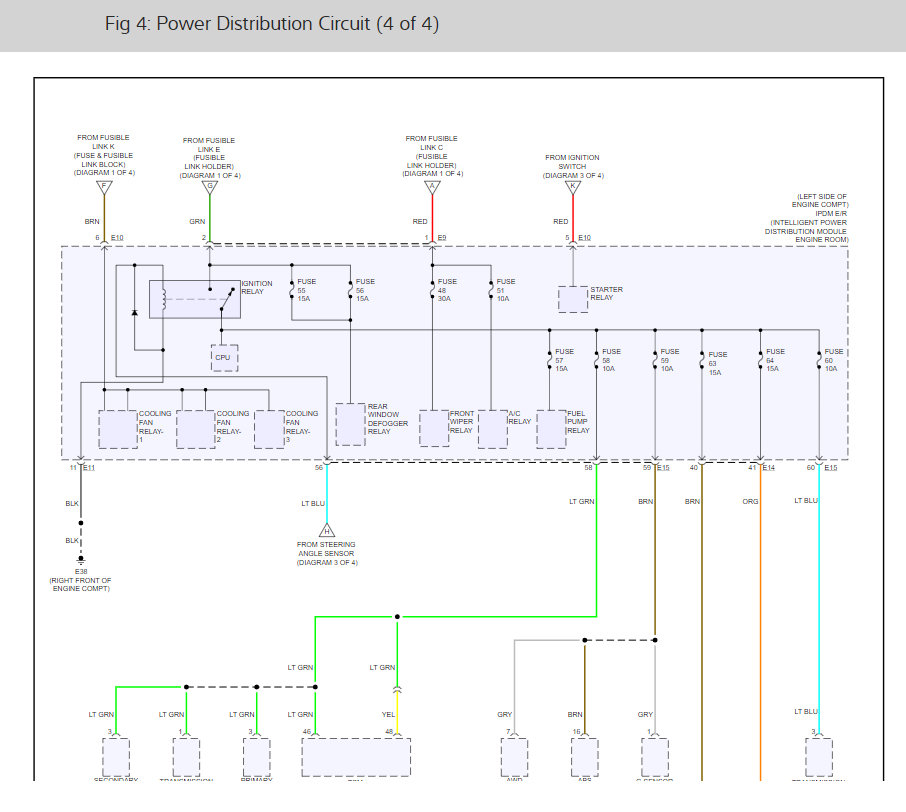Click the triangle connector marked F

[x=104, y=187]
